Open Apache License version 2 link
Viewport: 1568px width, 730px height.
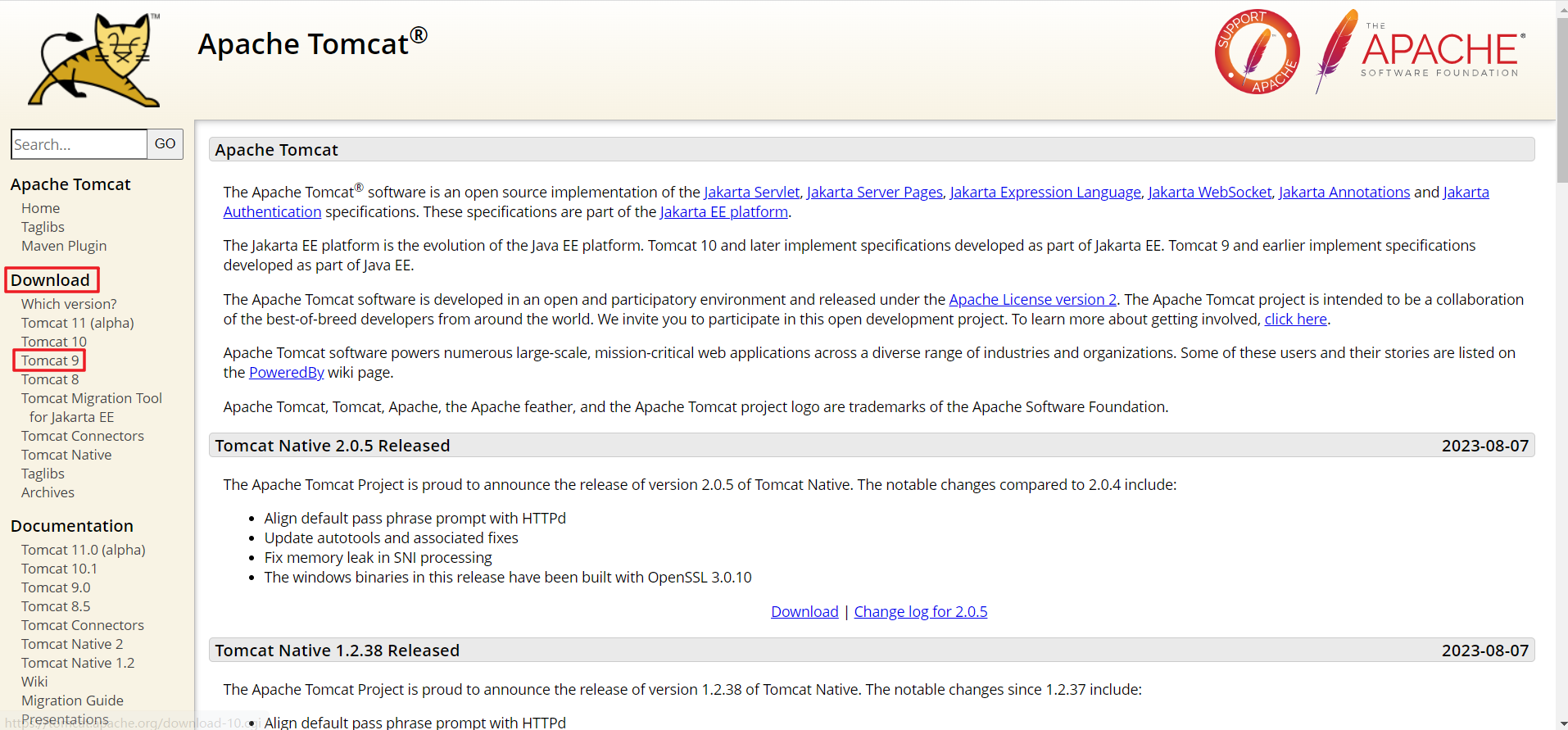pyautogui.click(x=1032, y=299)
